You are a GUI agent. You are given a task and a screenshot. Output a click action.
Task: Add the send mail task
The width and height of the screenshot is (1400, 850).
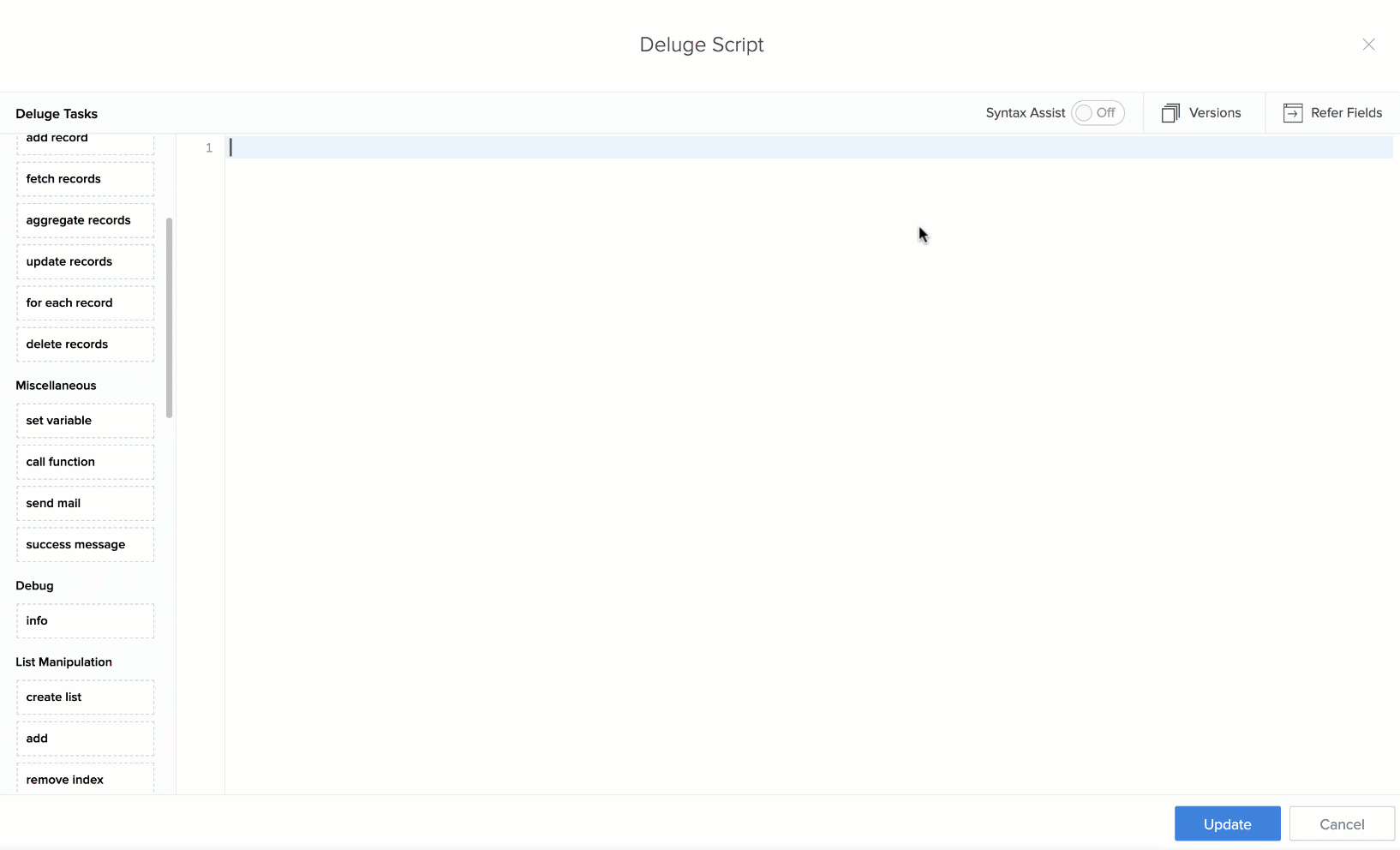[x=86, y=503]
